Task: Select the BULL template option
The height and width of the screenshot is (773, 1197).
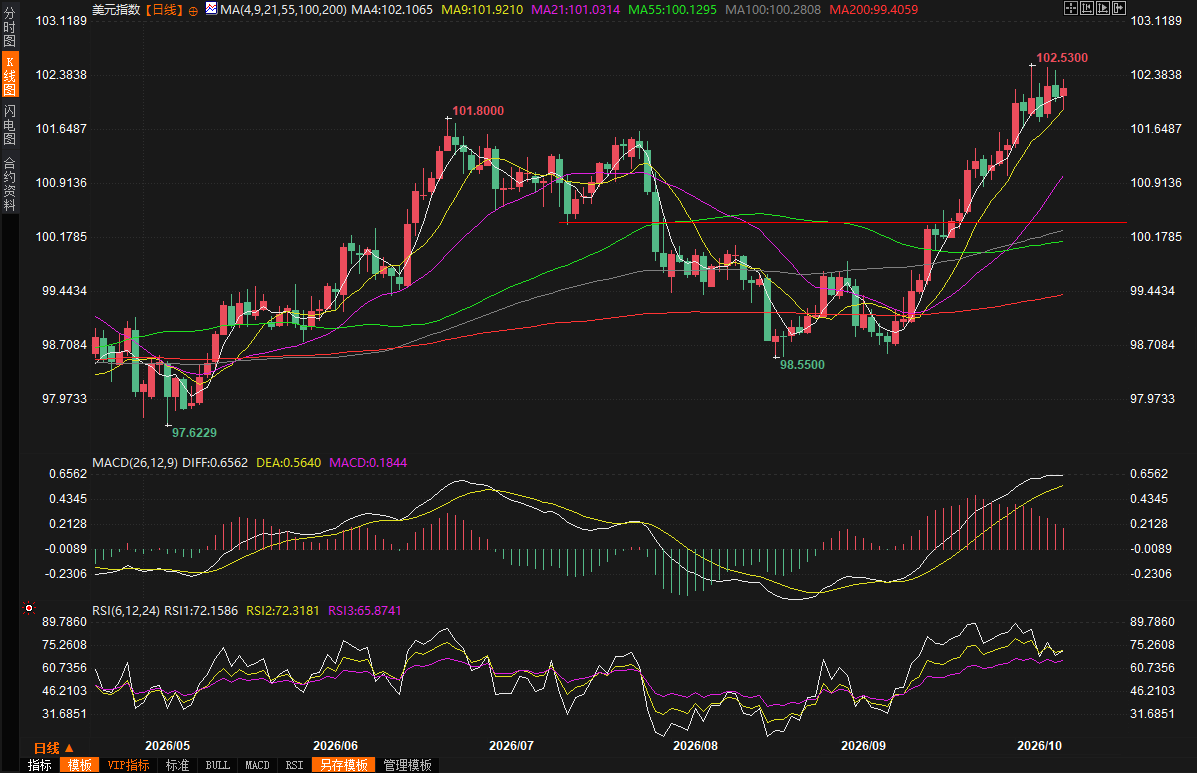Action: [x=218, y=765]
